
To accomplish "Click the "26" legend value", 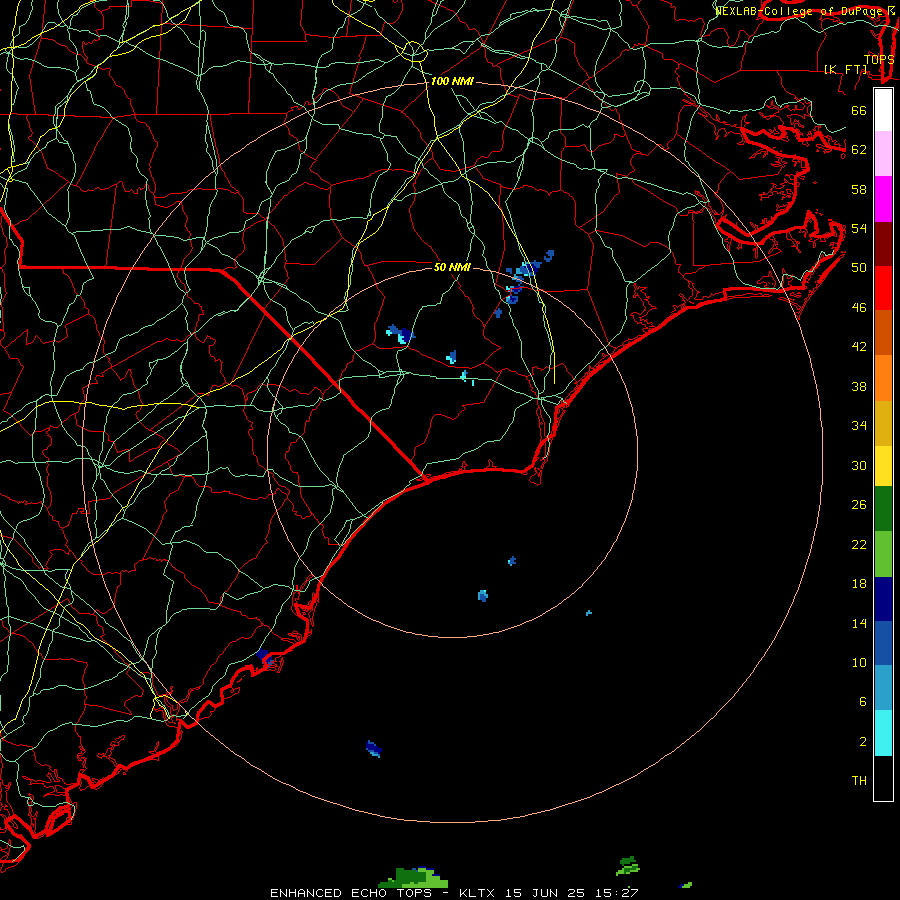I will [859, 505].
